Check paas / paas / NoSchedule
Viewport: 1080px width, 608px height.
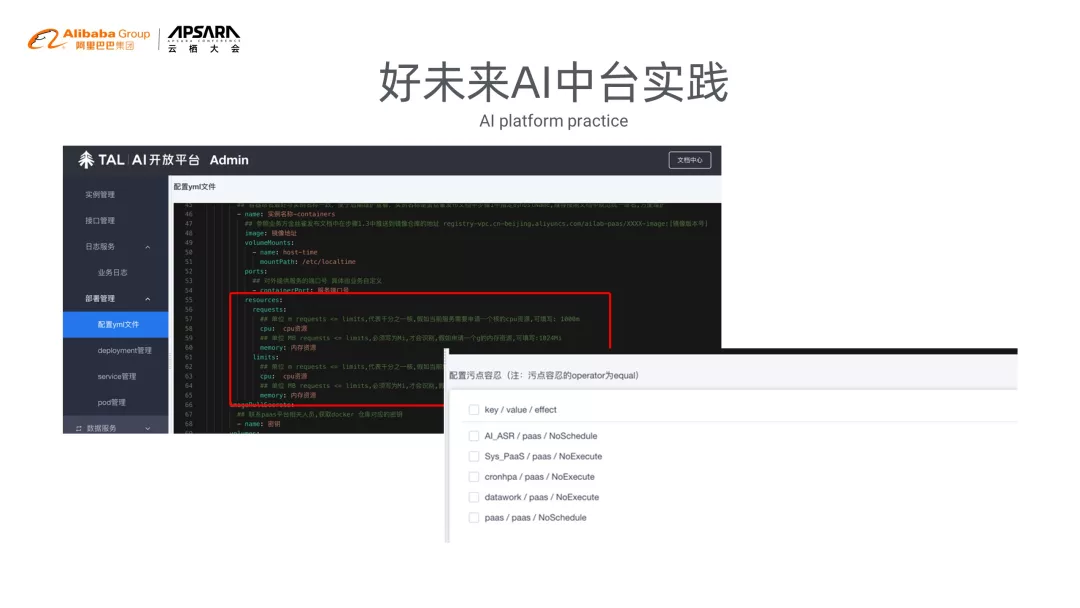point(474,518)
